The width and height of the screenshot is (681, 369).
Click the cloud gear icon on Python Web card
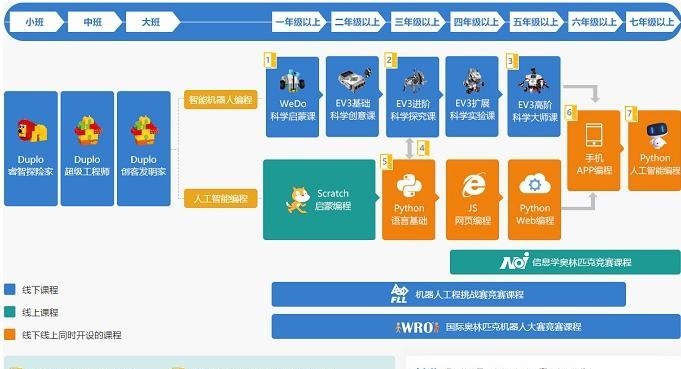535,184
